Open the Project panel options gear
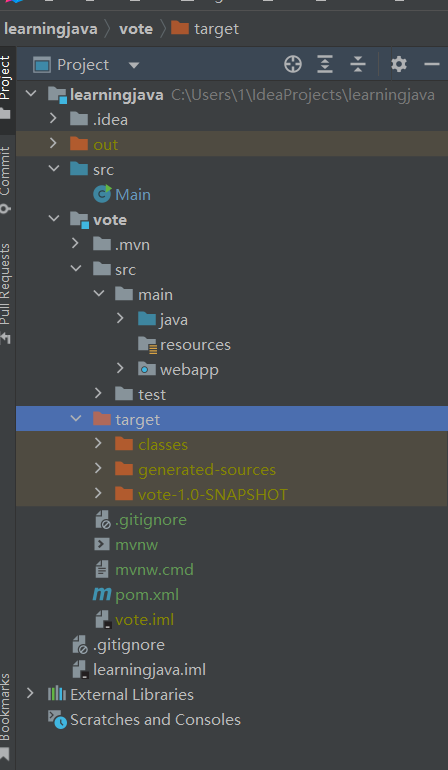This screenshot has height=770, width=448. pos(399,64)
